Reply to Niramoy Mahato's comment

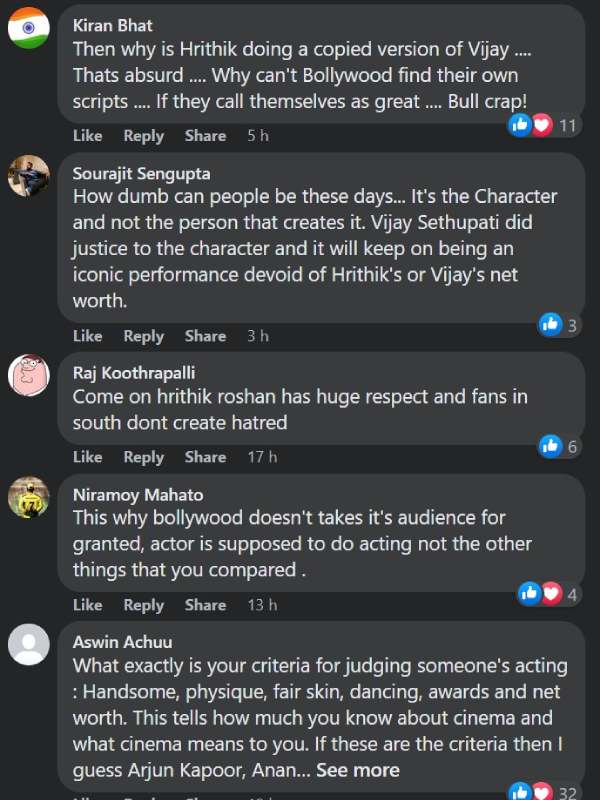pos(143,605)
